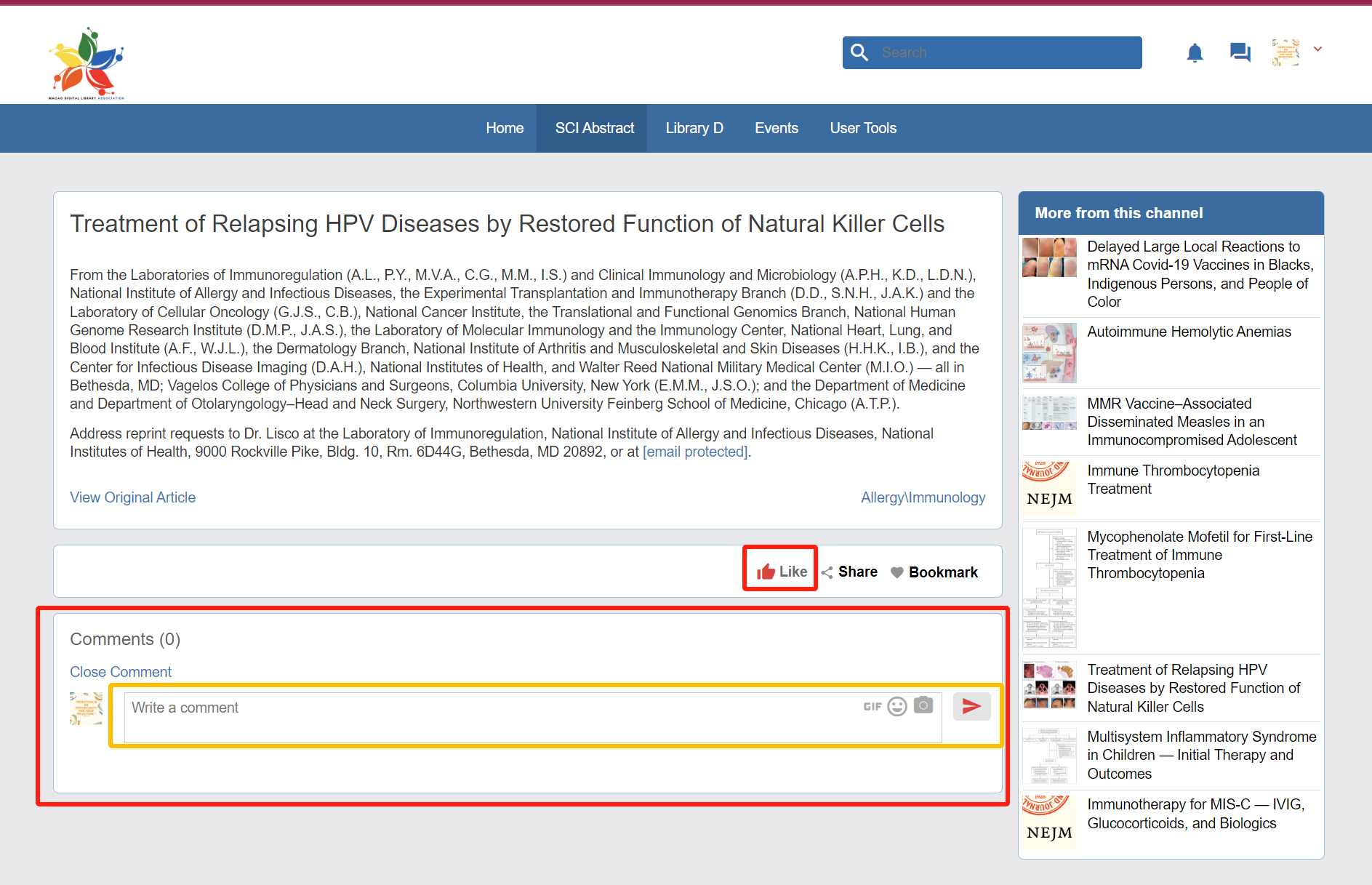The image size is (1372, 885).
Task: Bookmark this article with heart icon
Action: tap(897, 573)
